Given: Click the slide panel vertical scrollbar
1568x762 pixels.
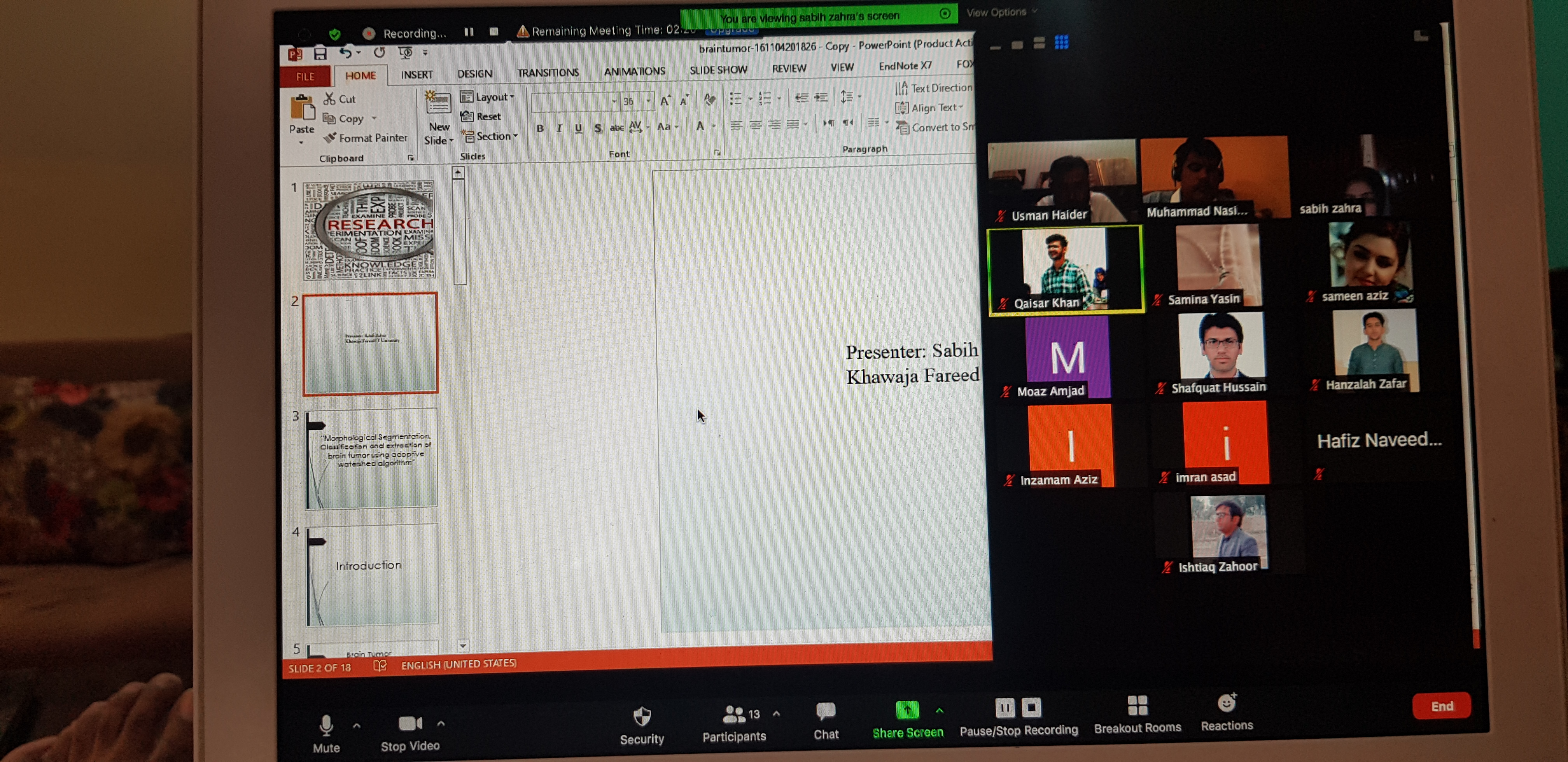Looking at the screenshot, I should 460,231.
